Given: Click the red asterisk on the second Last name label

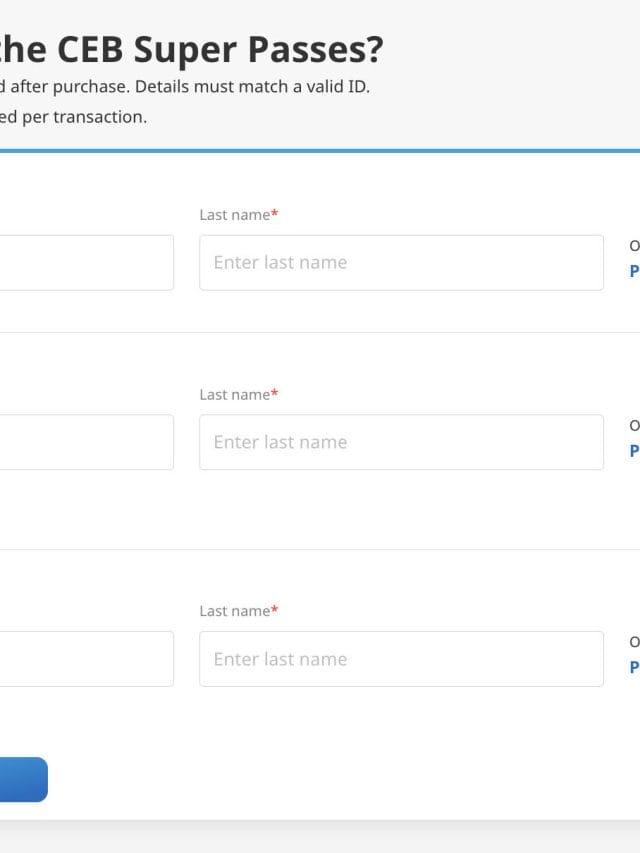Looking at the screenshot, I should (x=275, y=395).
